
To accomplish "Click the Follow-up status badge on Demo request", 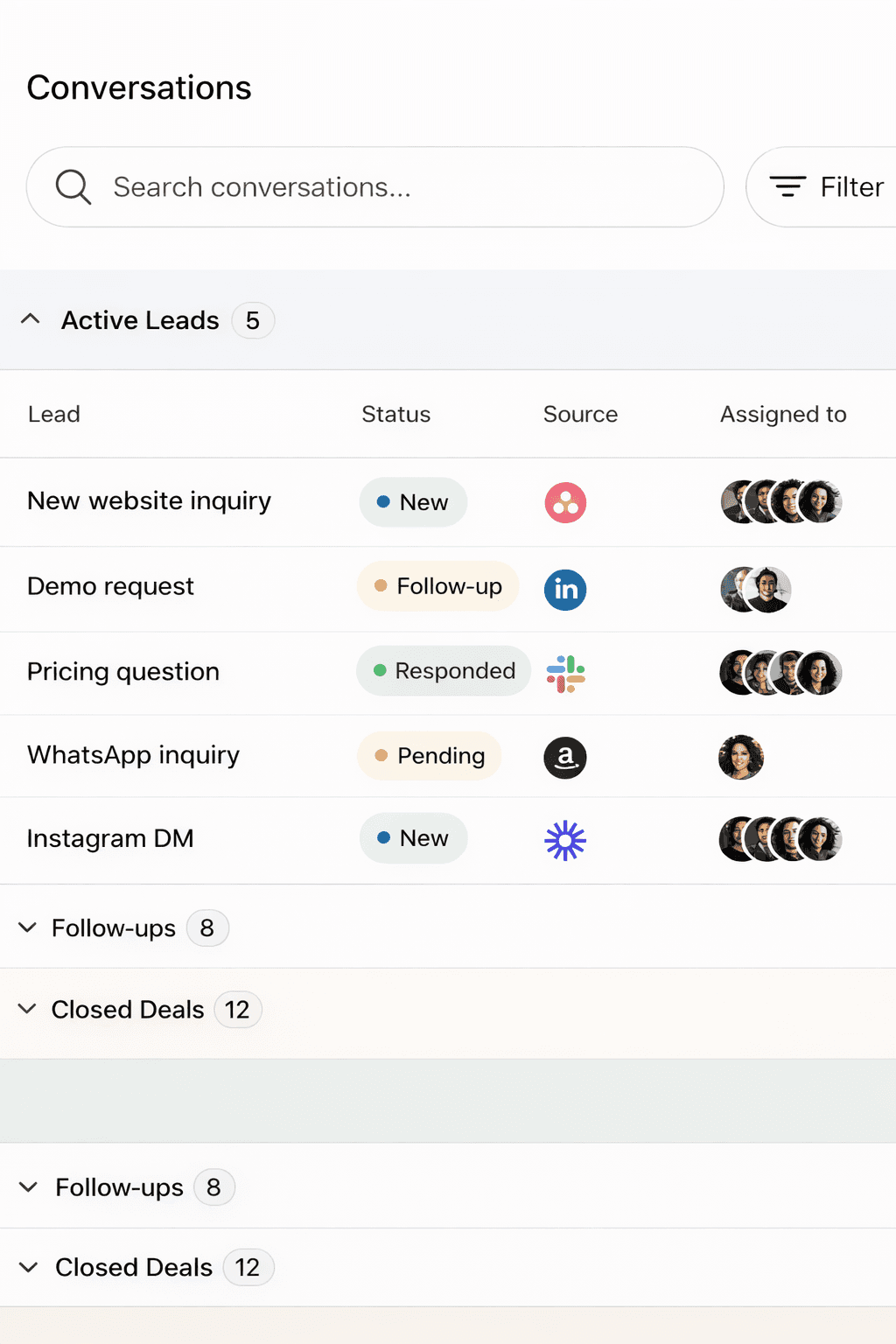I will click(437, 586).
